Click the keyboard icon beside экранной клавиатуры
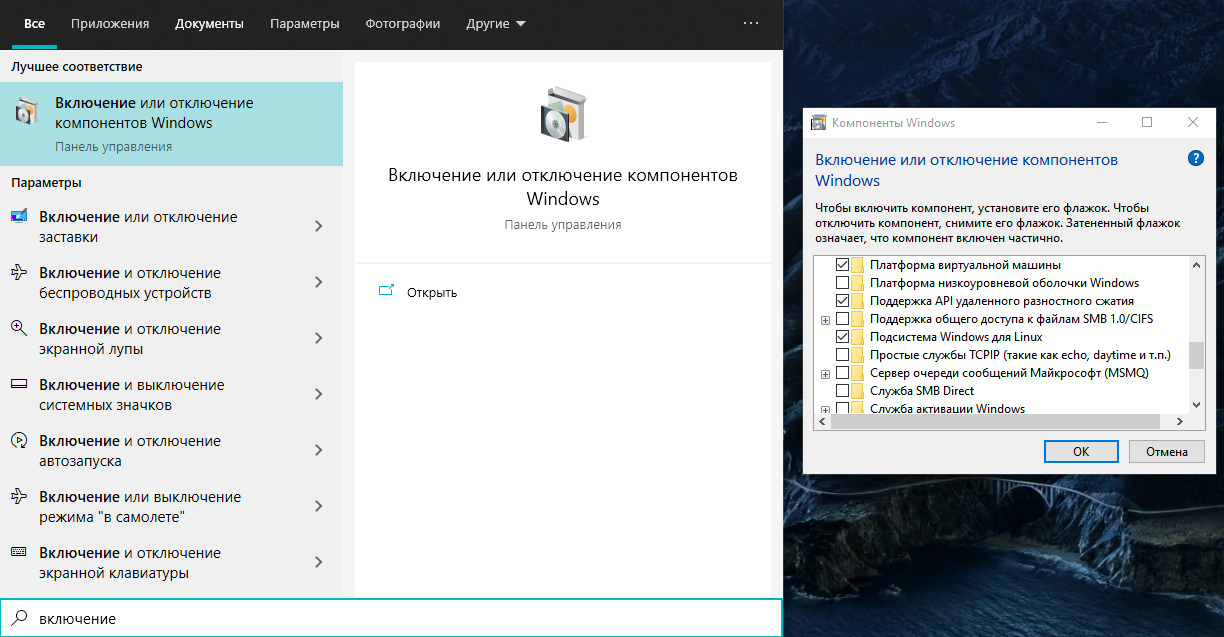The image size is (1224, 637). click(x=19, y=553)
